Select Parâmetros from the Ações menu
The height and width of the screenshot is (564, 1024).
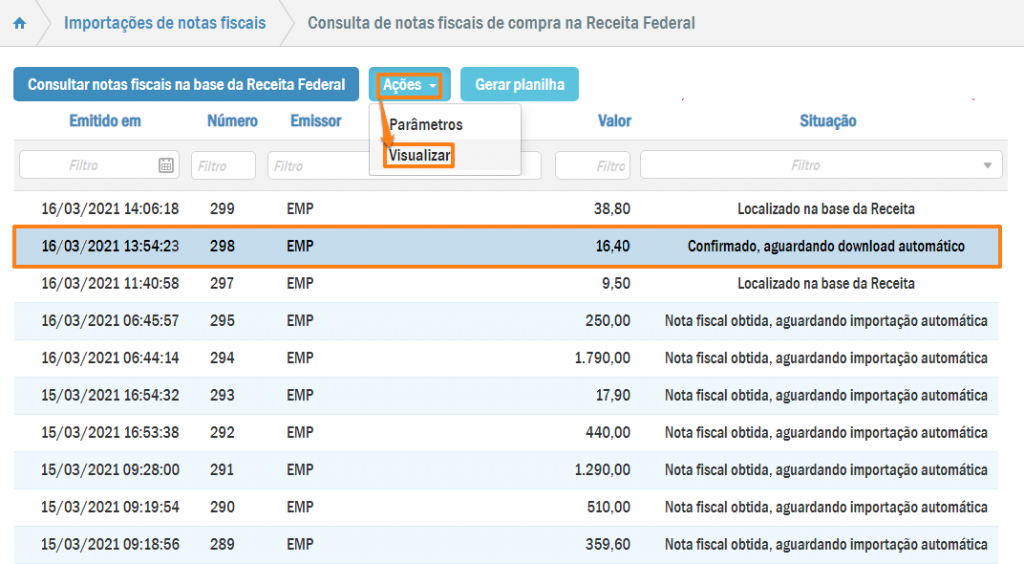426,125
